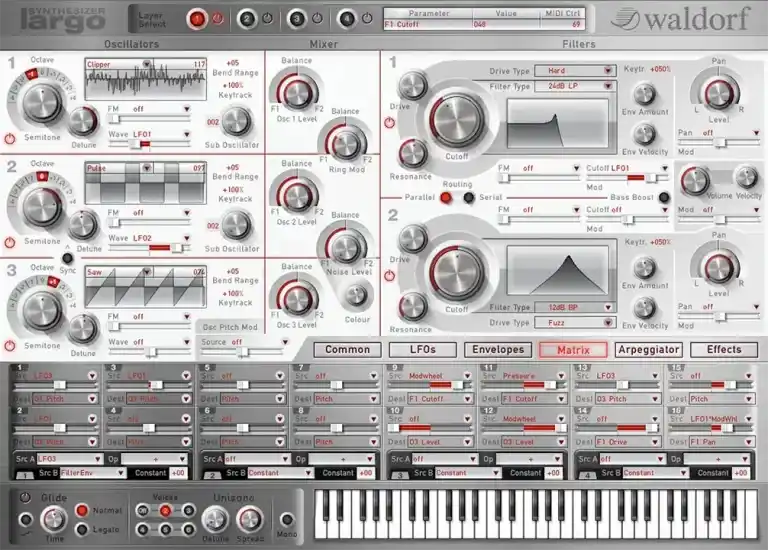Click Oscillator 1 Semitone knob
The image size is (768, 550).
click(42, 104)
